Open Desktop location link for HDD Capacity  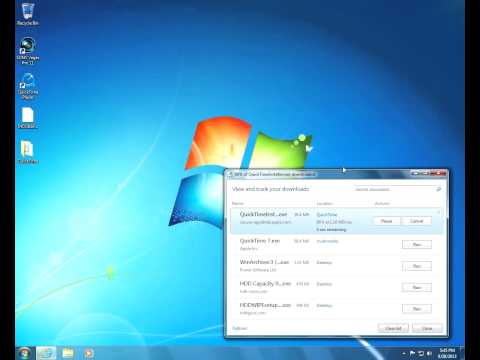pos(324,284)
